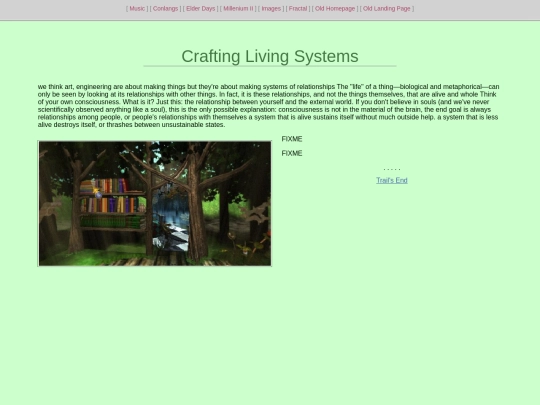Follow the Trail's End link
Image resolution: width=540 pixels, height=405 pixels.
[x=392, y=180]
